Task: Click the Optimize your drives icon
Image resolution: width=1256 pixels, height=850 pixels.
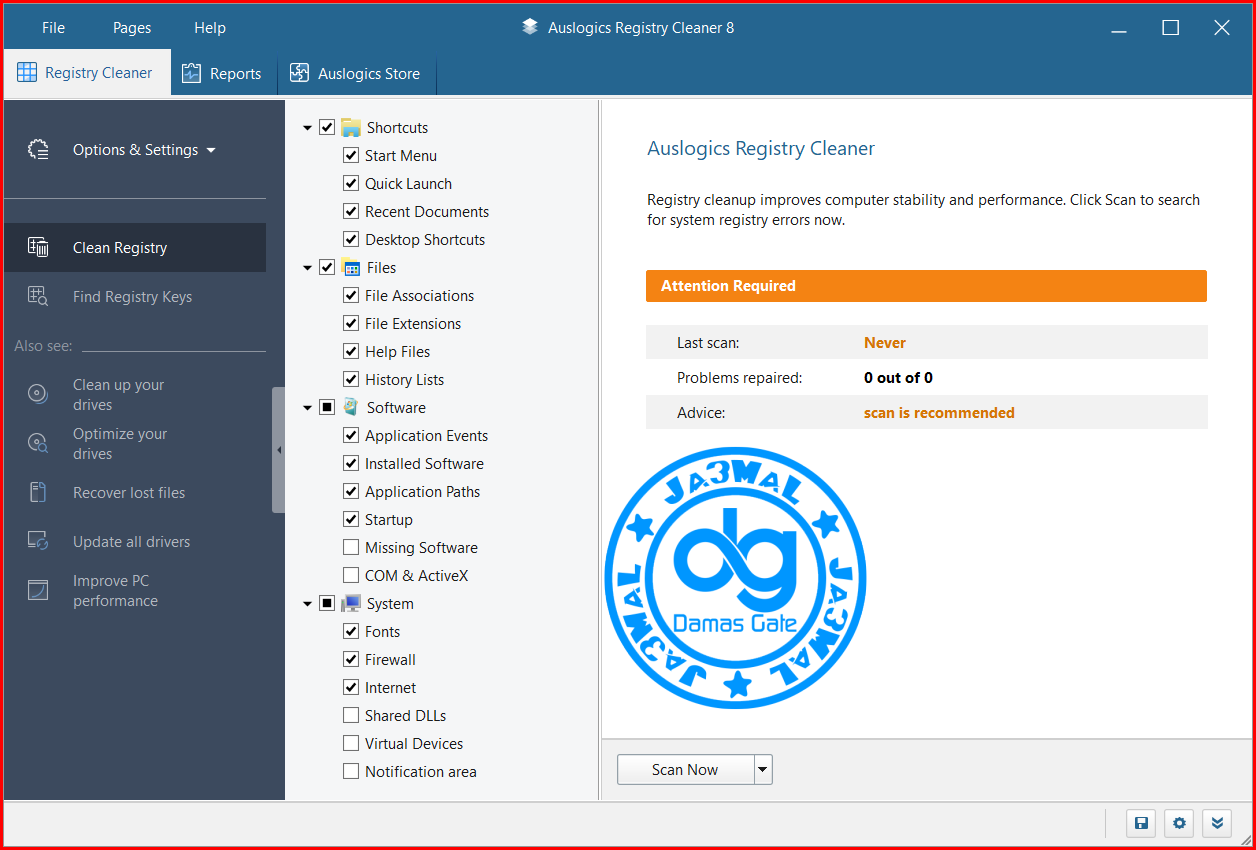Action: 38,443
